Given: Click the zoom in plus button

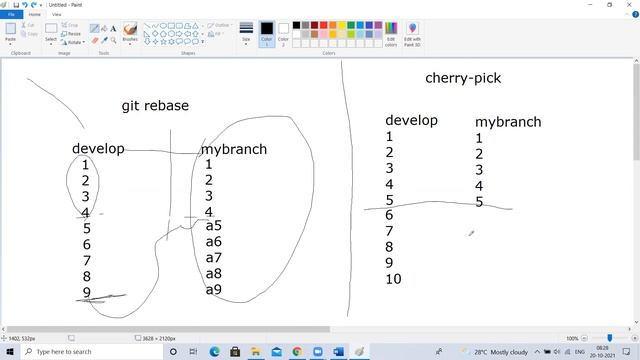Looking at the screenshot, I should [x=635, y=338].
